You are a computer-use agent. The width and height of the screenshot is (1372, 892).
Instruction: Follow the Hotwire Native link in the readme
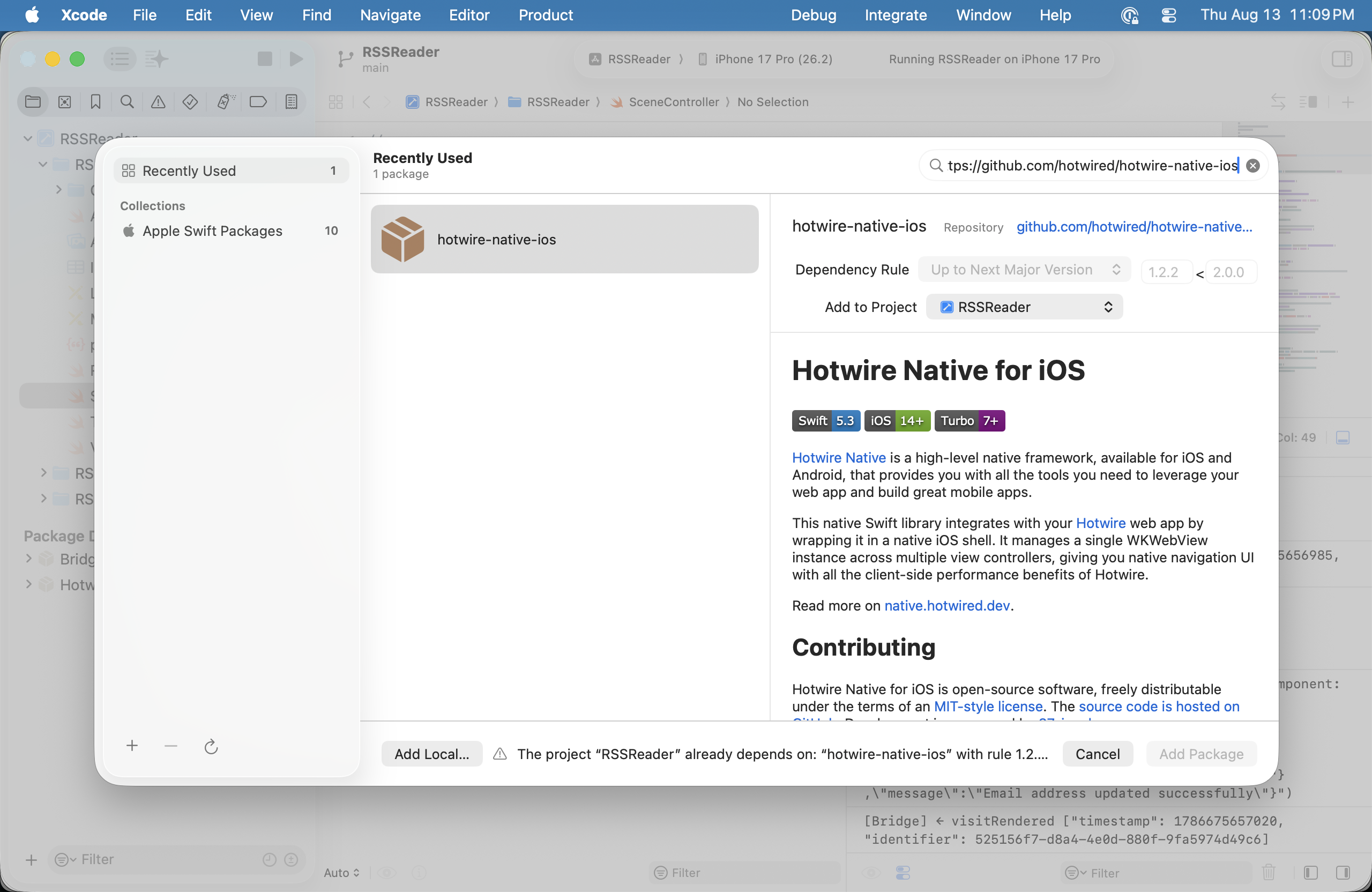839,457
